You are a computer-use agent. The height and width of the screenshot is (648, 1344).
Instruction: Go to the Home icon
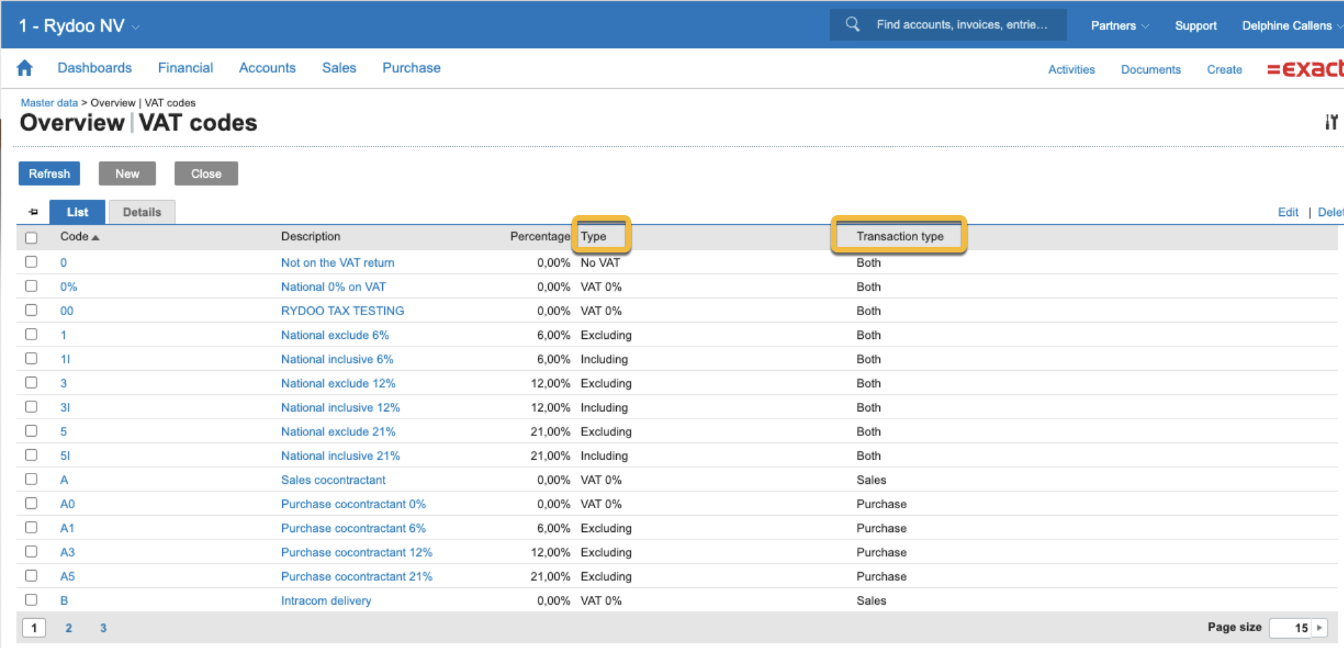pyautogui.click(x=25, y=68)
